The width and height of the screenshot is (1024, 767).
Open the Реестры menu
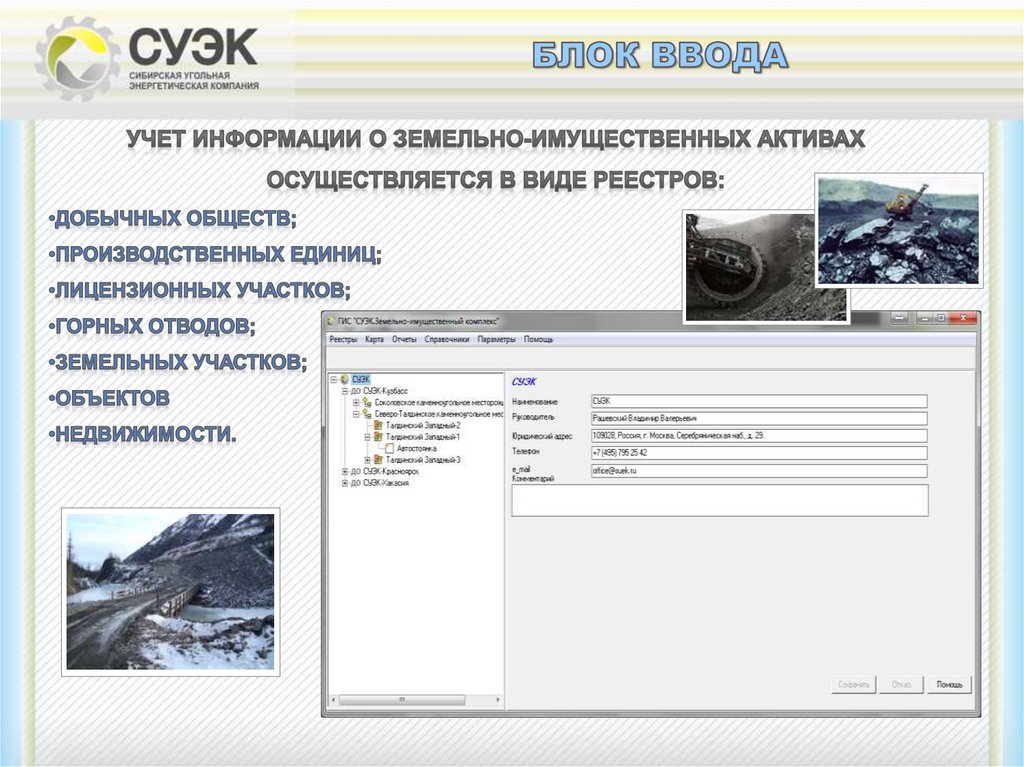[343, 340]
